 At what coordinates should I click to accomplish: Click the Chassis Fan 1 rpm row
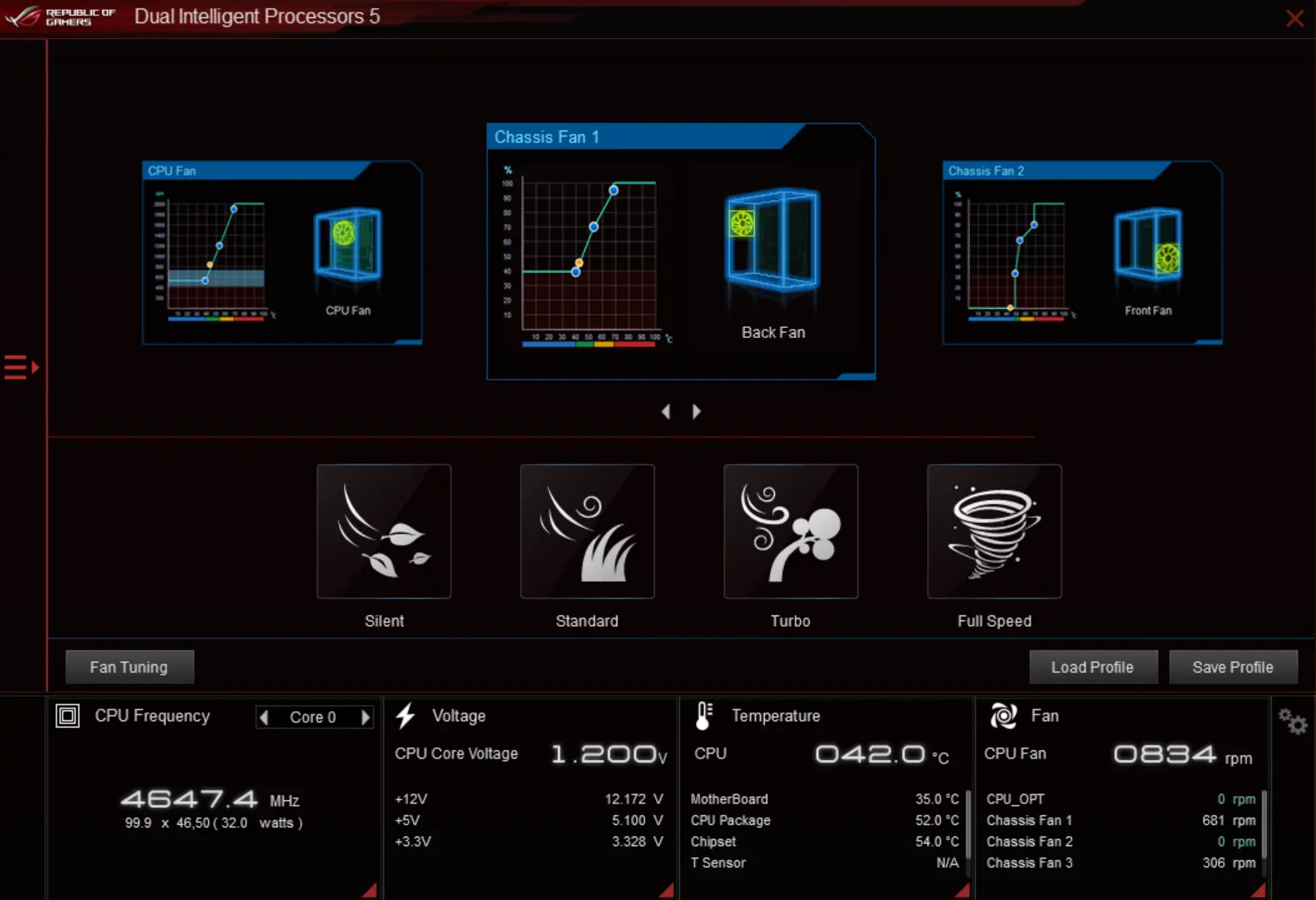pyautogui.click(x=1121, y=820)
